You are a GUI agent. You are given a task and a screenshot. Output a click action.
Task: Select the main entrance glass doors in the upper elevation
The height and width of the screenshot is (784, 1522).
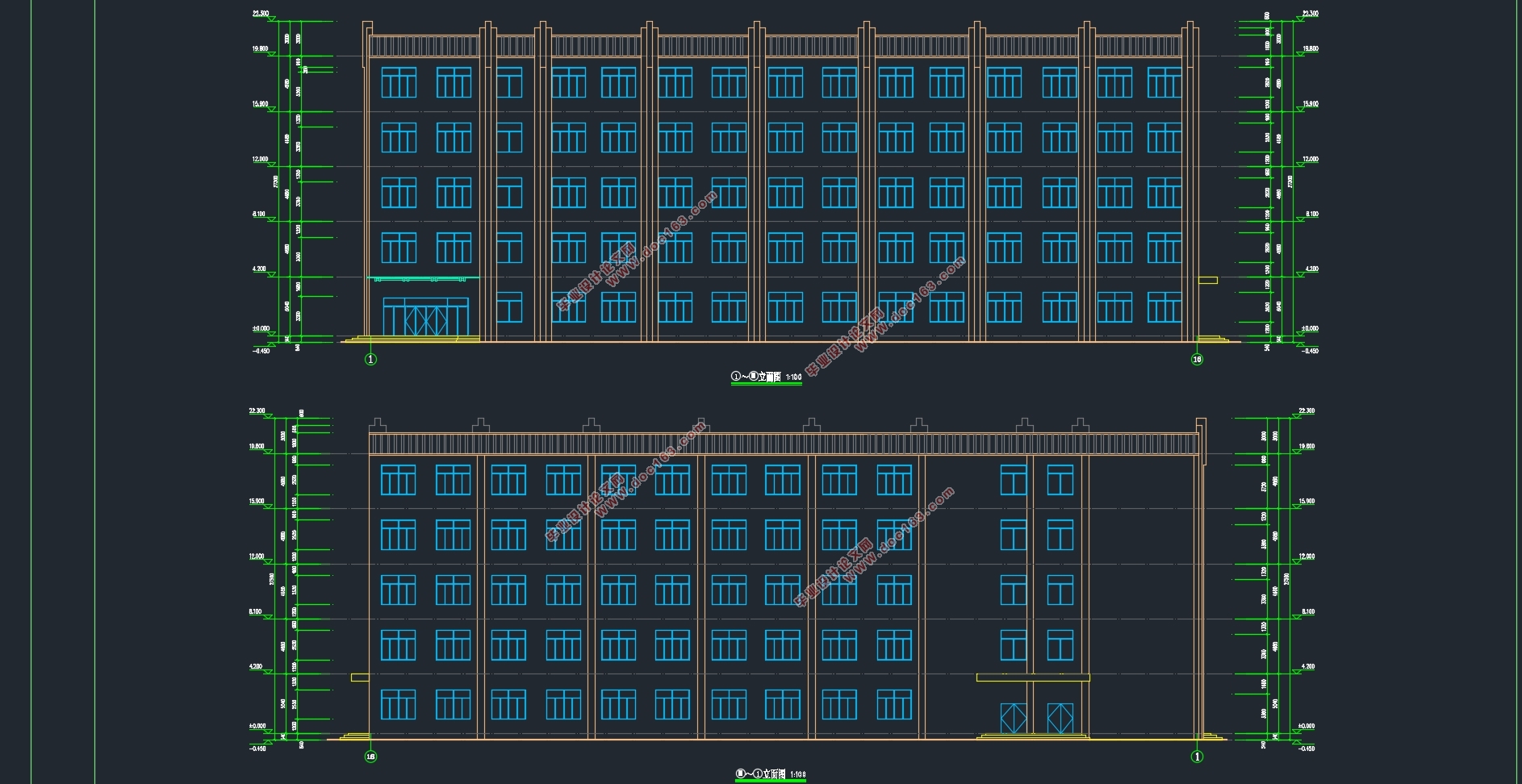pos(425,317)
